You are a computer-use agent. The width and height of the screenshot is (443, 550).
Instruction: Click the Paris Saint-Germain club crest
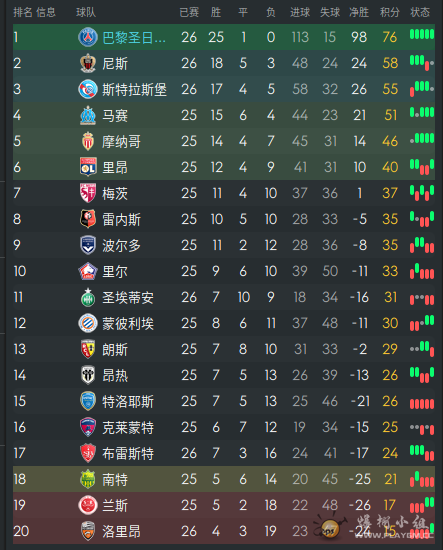click(88, 37)
